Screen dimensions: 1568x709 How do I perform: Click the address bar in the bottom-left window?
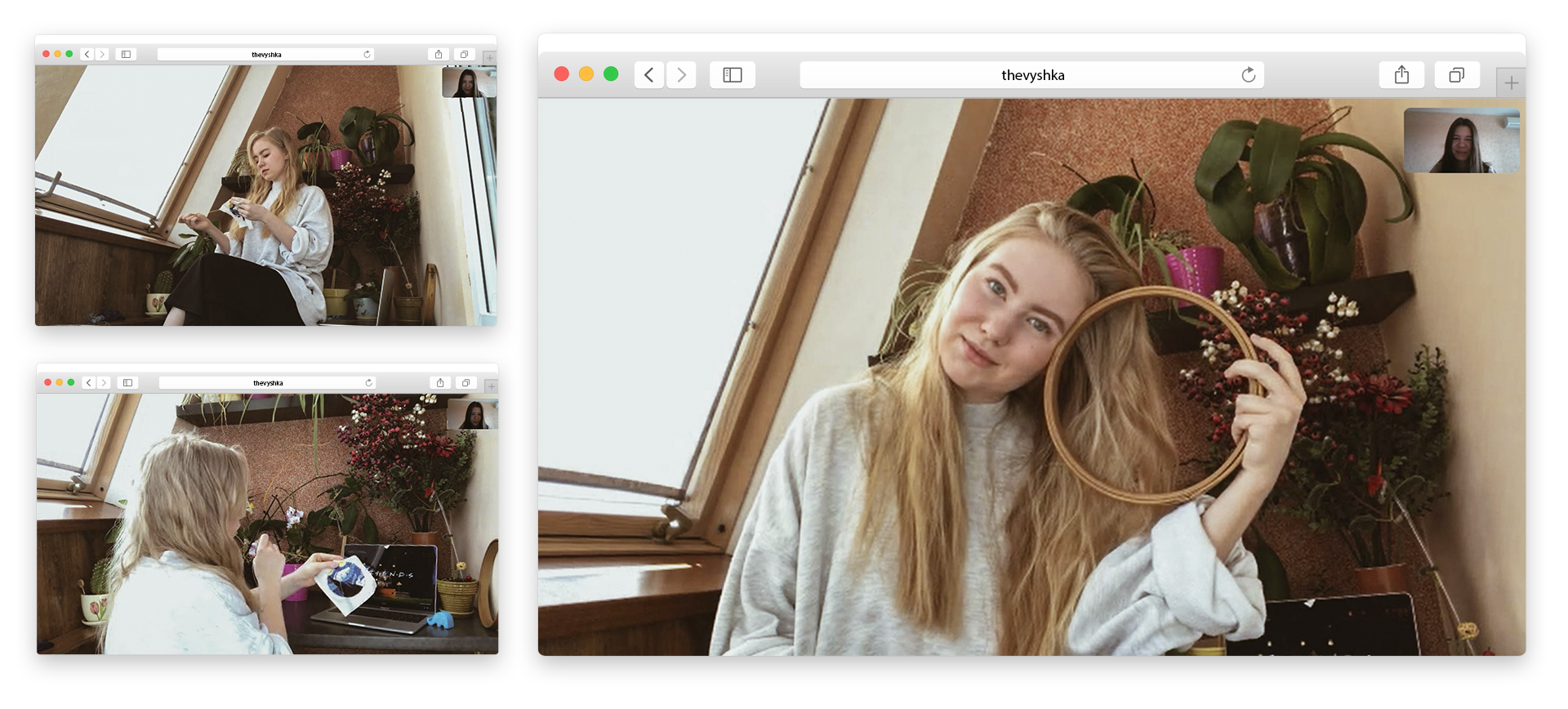click(267, 383)
